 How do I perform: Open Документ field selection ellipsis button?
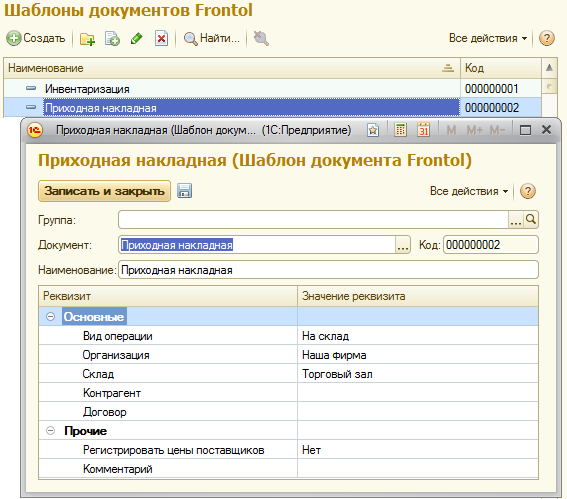[402, 245]
